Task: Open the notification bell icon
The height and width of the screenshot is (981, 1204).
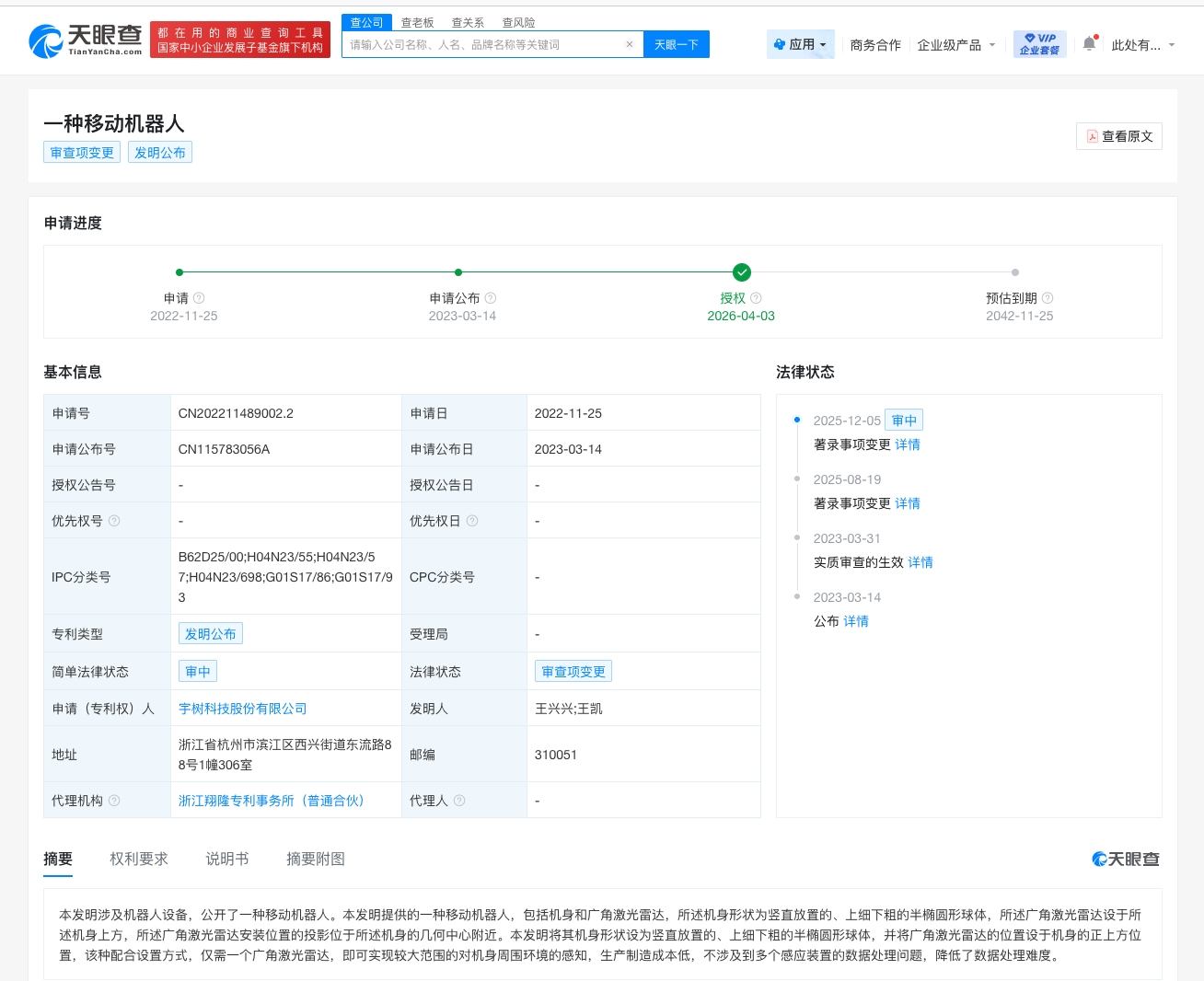Action: (1090, 42)
